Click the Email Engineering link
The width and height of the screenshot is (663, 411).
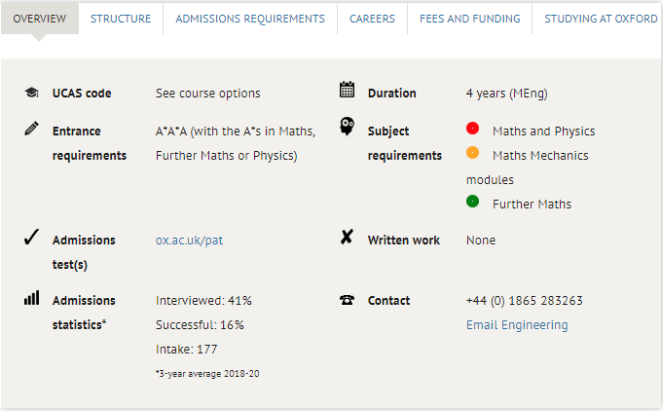coord(517,325)
